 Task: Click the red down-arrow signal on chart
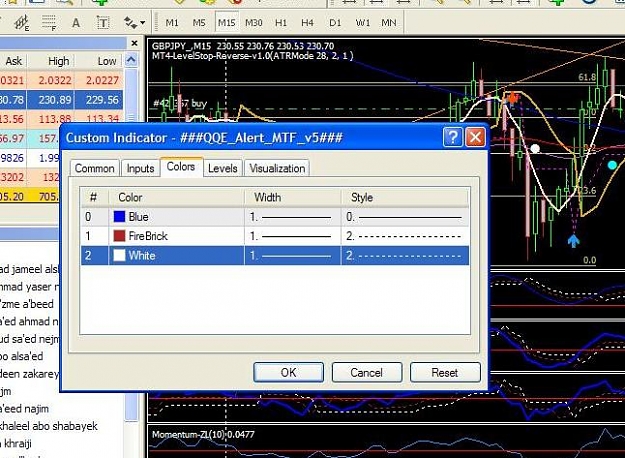[x=512, y=97]
